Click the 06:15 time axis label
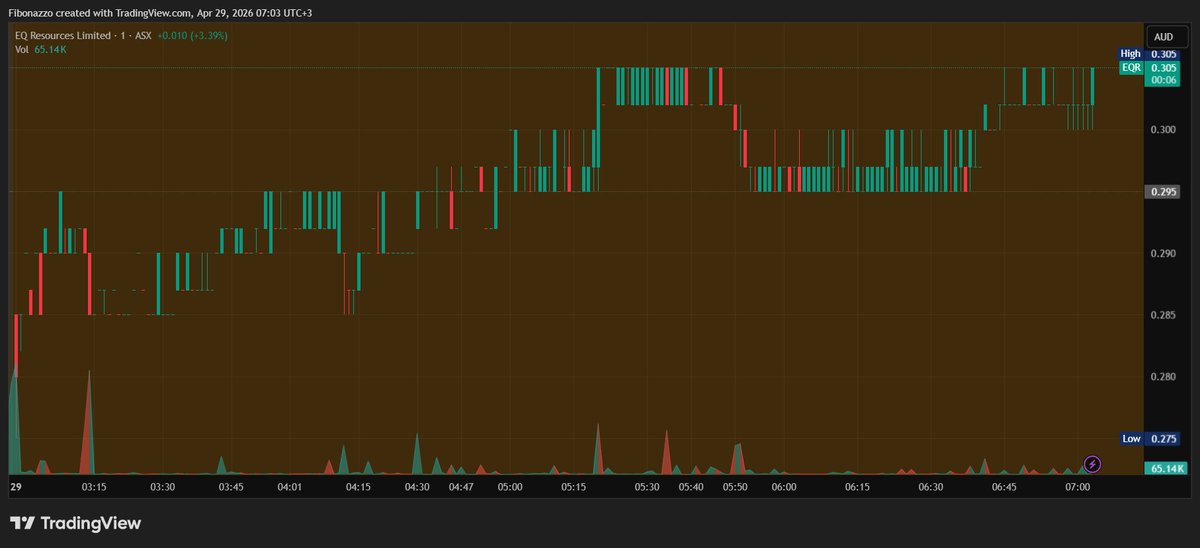 click(857, 487)
